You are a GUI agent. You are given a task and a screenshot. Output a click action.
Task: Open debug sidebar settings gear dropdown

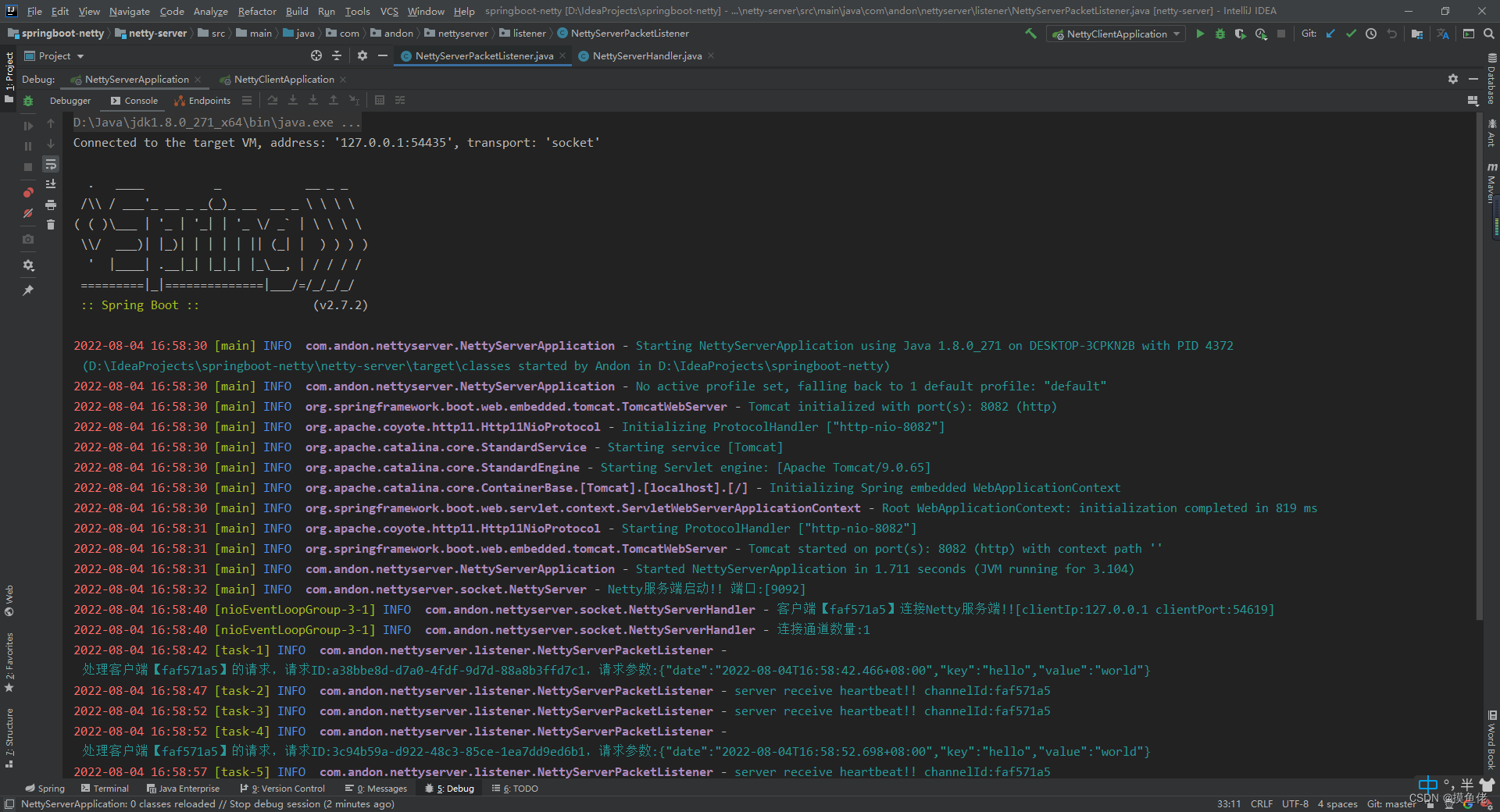pyautogui.click(x=28, y=265)
